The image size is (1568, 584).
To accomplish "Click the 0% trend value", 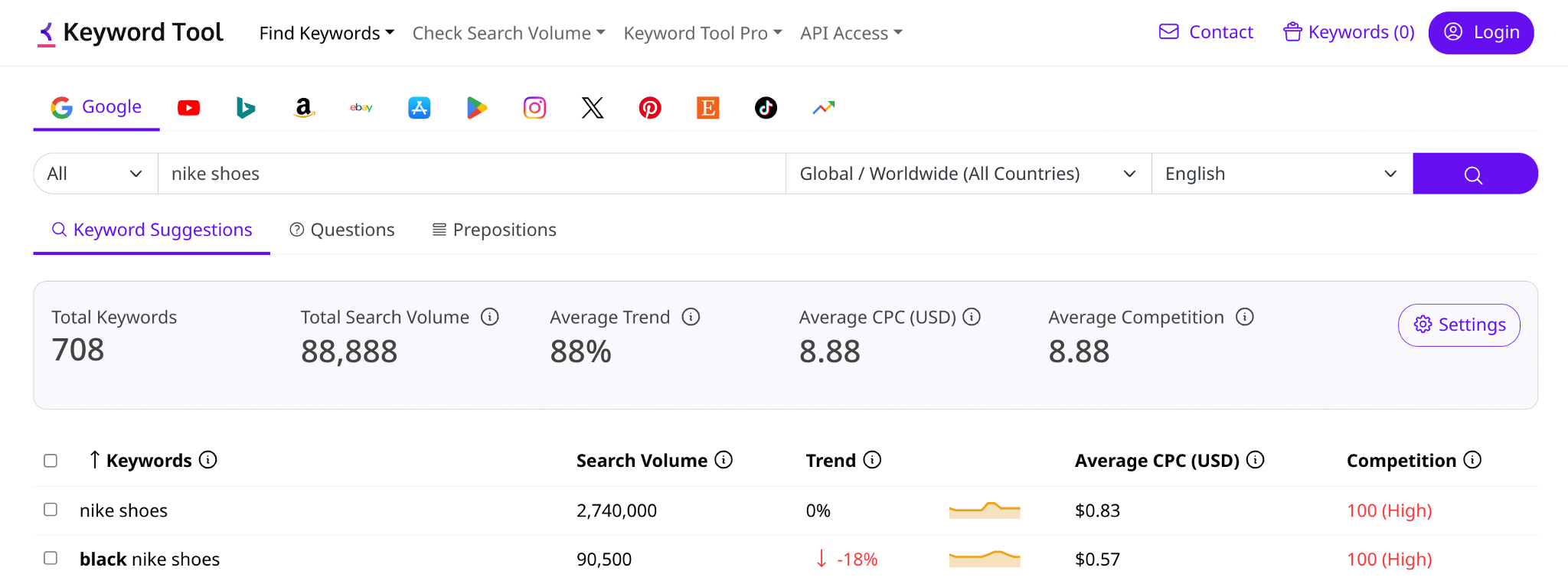I will coord(818,511).
